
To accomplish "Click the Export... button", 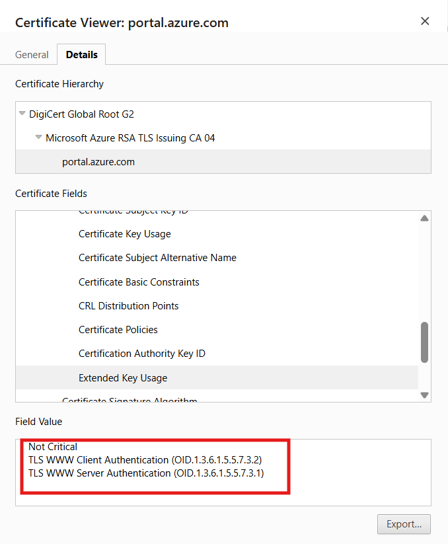I will tap(404, 524).
